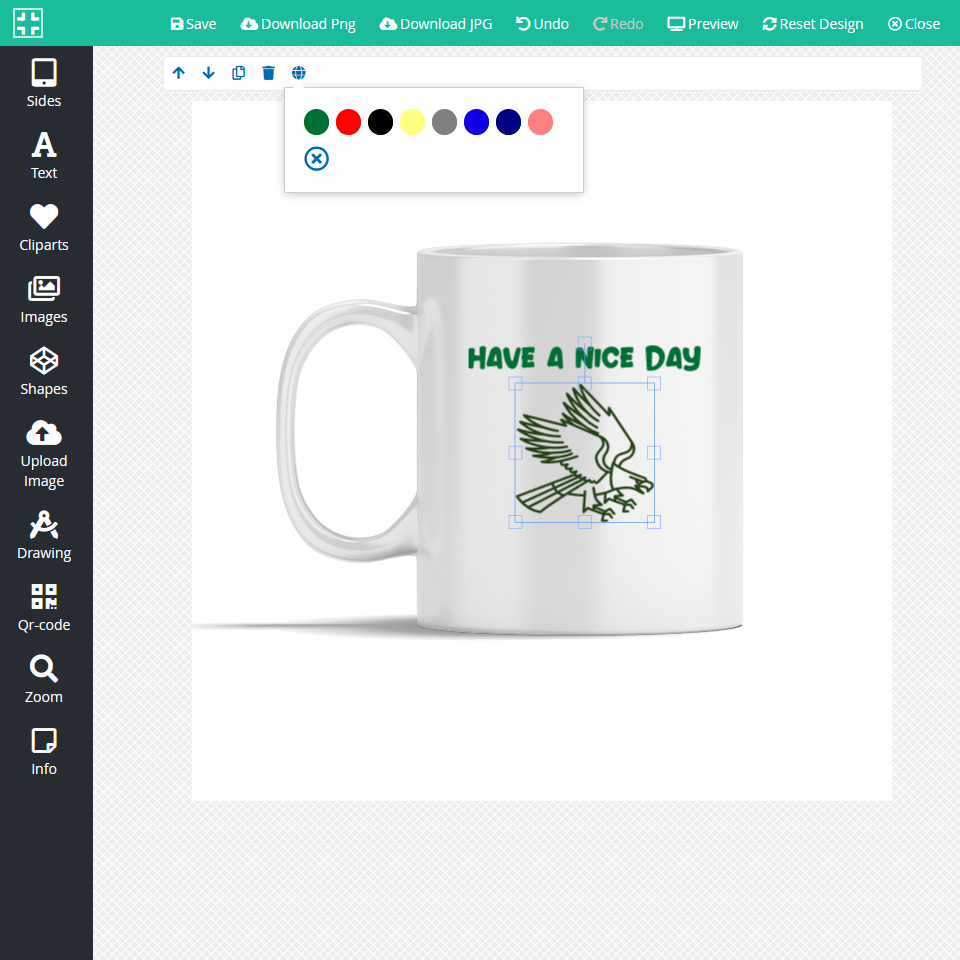Screen dimensions: 960x960
Task: Open the Cliparts library
Action: [x=44, y=227]
